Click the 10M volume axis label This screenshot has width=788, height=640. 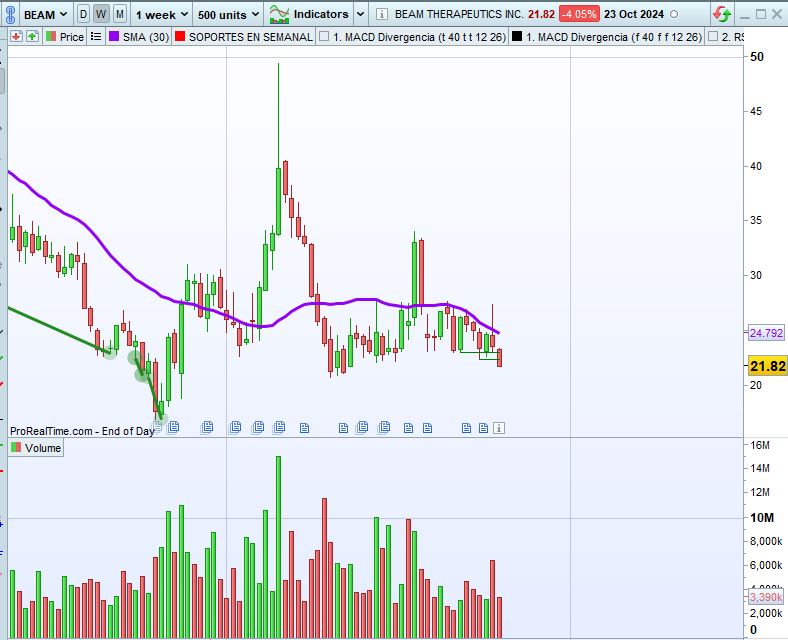(762, 518)
